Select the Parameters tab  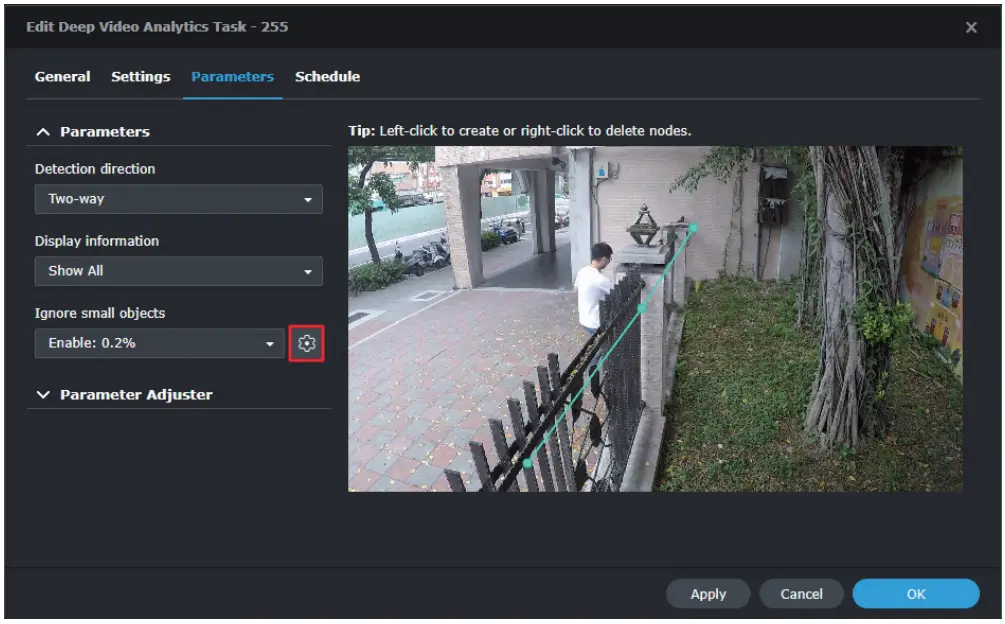coord(232,76)
